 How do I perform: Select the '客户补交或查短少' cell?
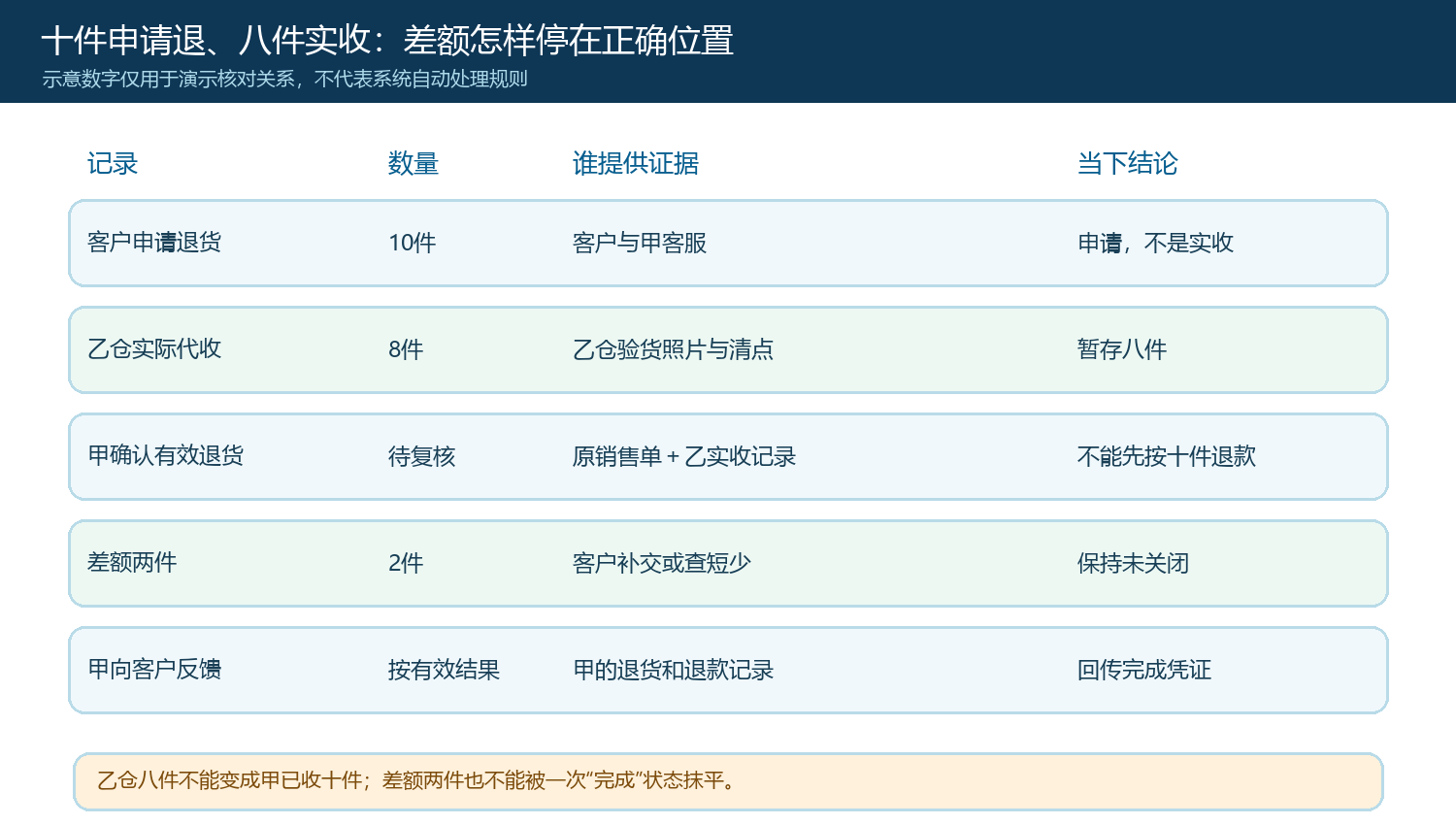[662, 563]
